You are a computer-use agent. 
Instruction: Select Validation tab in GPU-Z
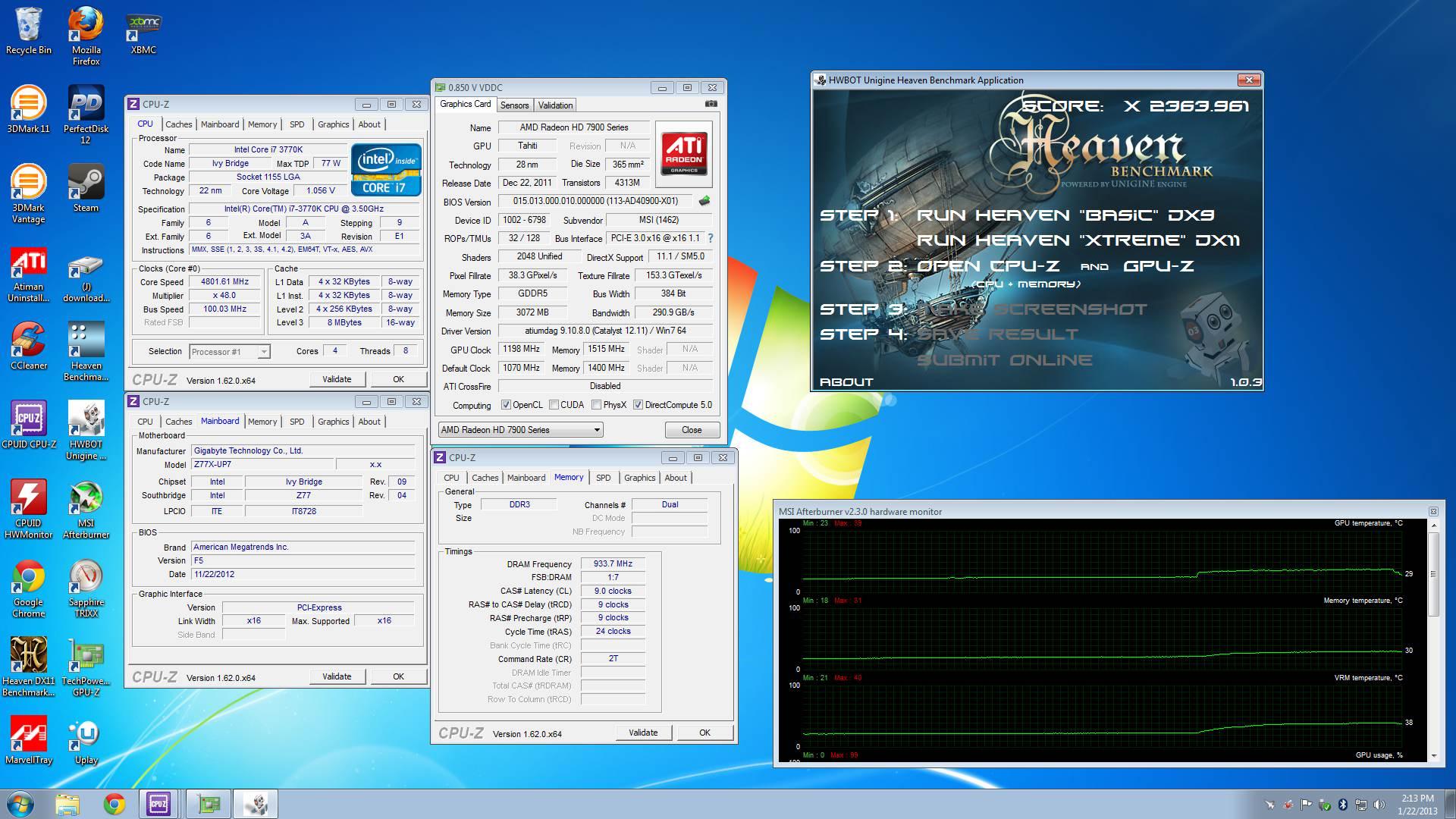(556, 105)
